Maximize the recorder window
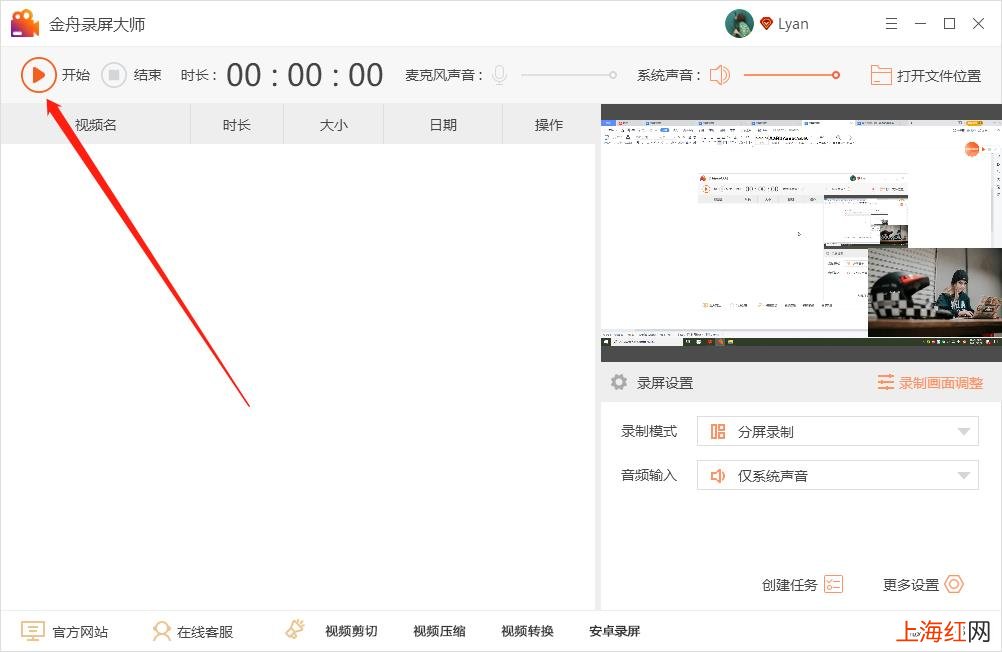 coord(950,24)
